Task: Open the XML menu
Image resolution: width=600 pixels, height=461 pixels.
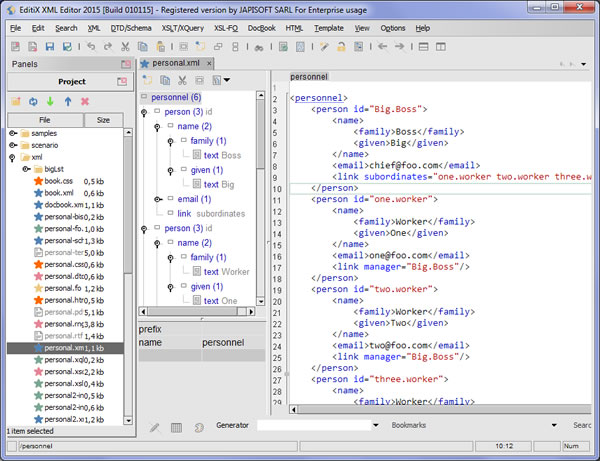Action: [94, 28]
